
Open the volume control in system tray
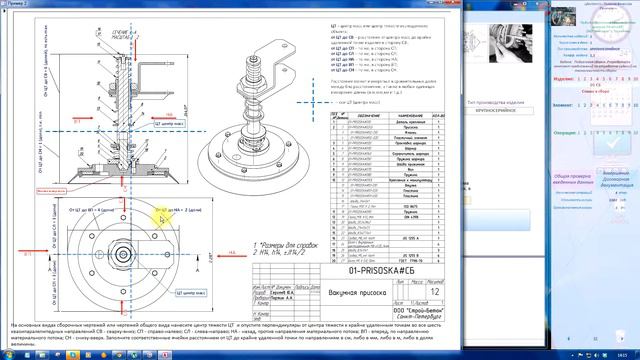point(596,356)
